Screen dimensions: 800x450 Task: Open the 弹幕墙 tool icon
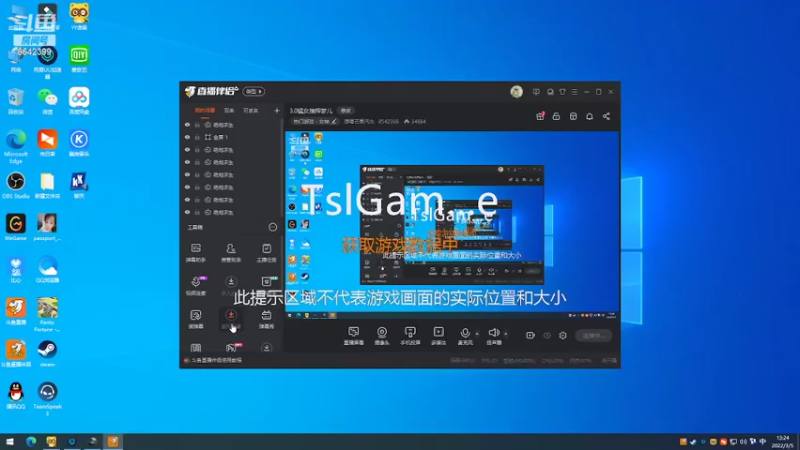266,318
